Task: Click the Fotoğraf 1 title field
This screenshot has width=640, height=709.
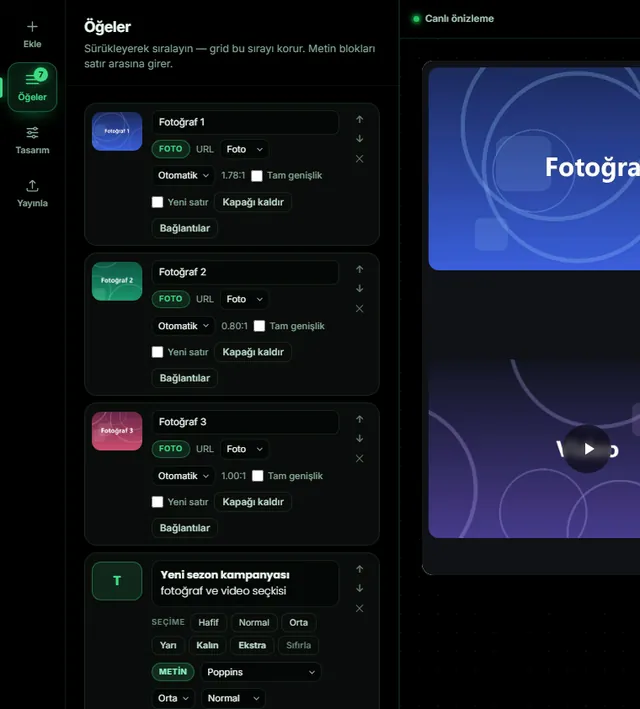Action: point(245,122)
